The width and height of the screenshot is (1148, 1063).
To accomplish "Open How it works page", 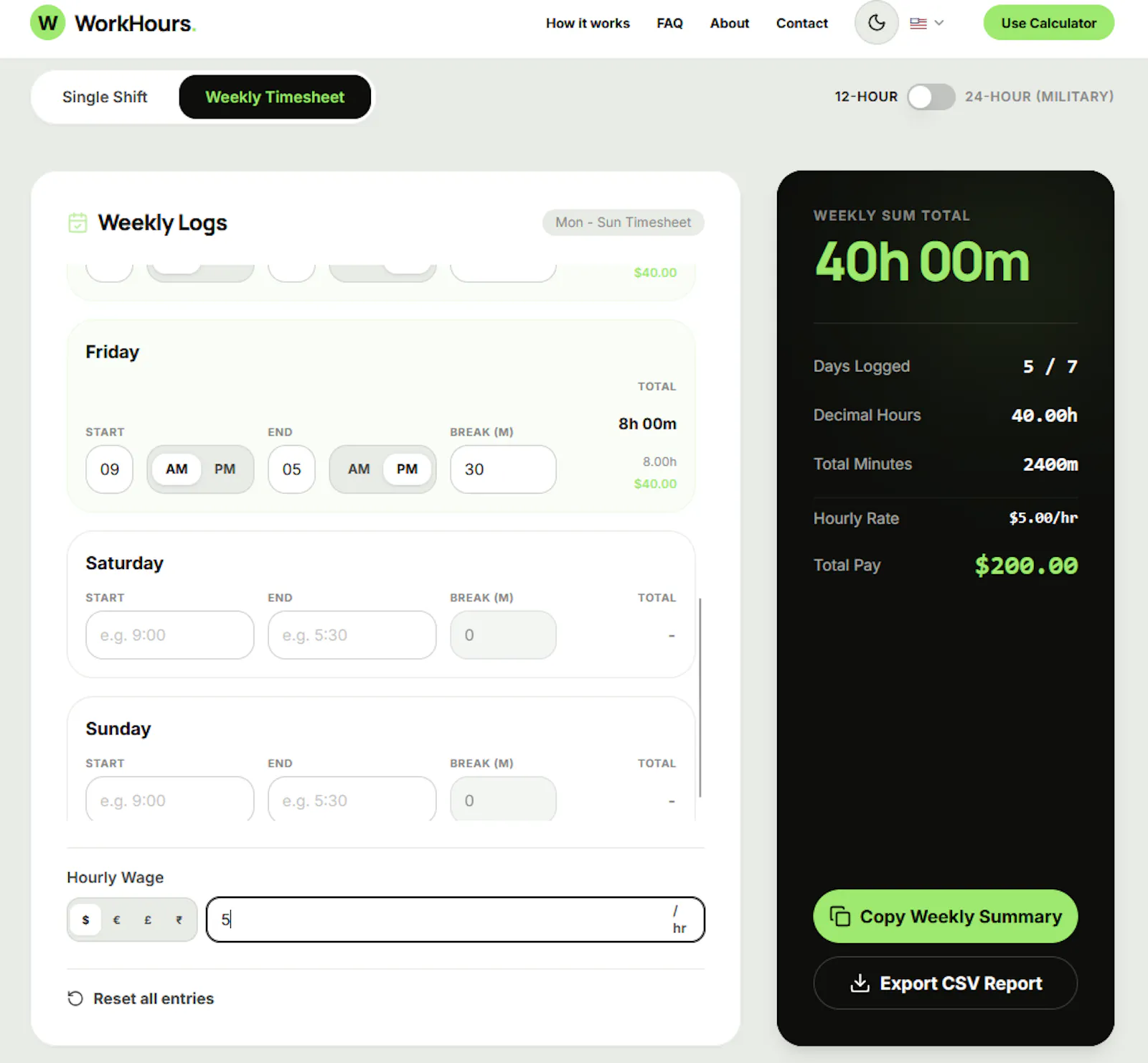I will point(588,23).
